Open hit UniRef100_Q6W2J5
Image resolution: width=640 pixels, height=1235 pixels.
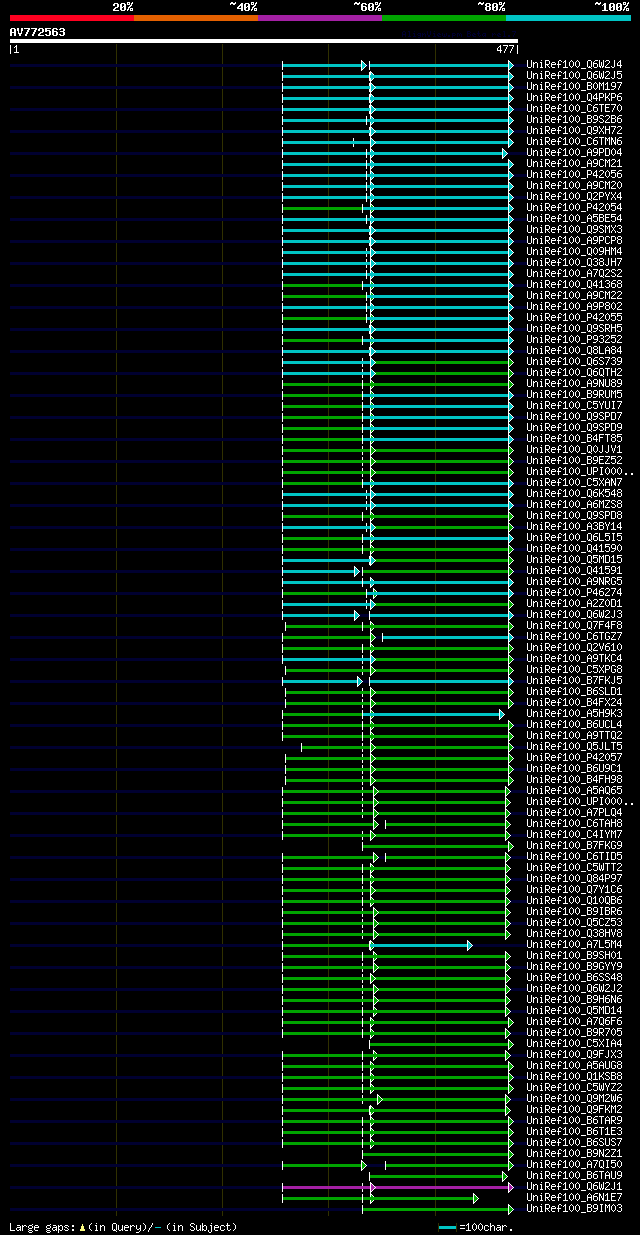[574, 76]
